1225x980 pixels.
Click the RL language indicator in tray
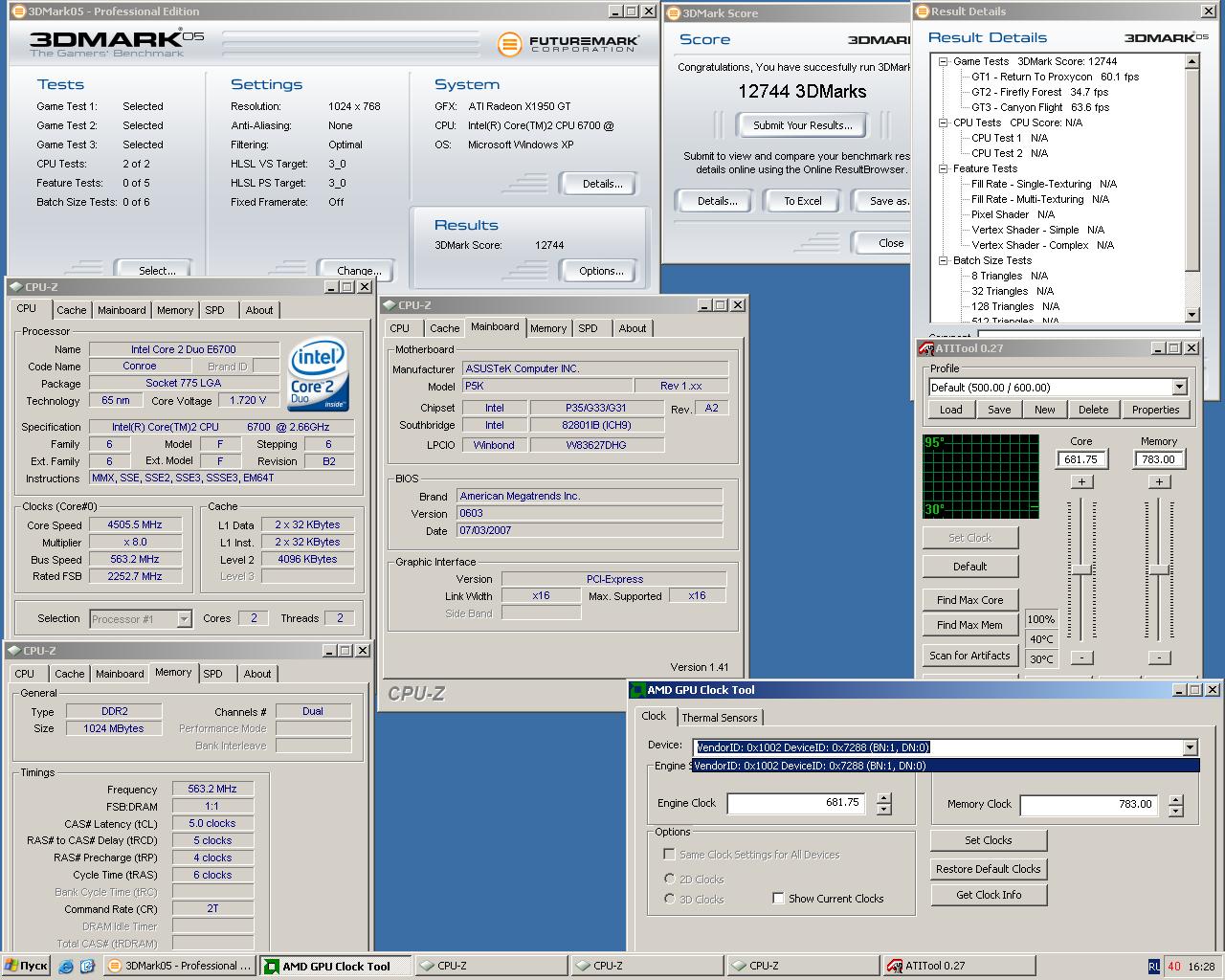pyautogui.click(x=1154, y=967)
